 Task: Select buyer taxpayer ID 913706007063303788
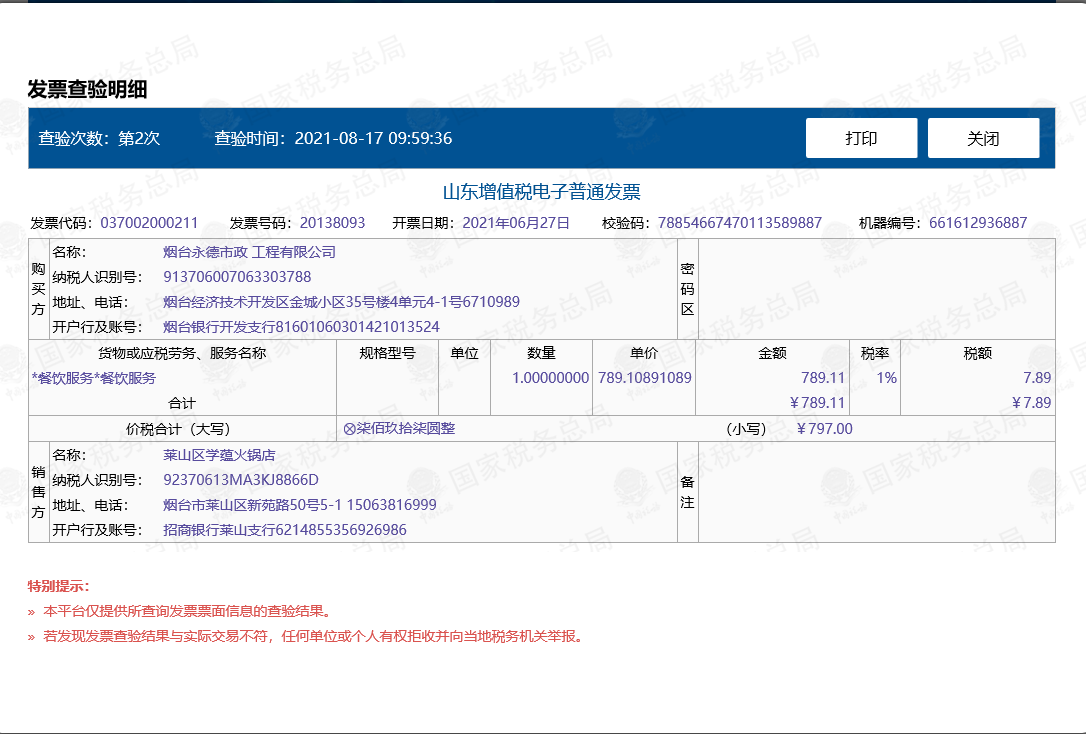(x=237, y=277)
